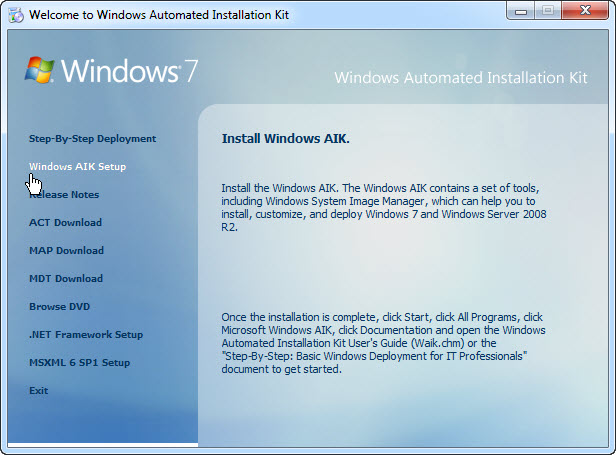
Task: Click the paragraph starting 'Install the Windows AIK'
Action: click(x=383, y=207)
